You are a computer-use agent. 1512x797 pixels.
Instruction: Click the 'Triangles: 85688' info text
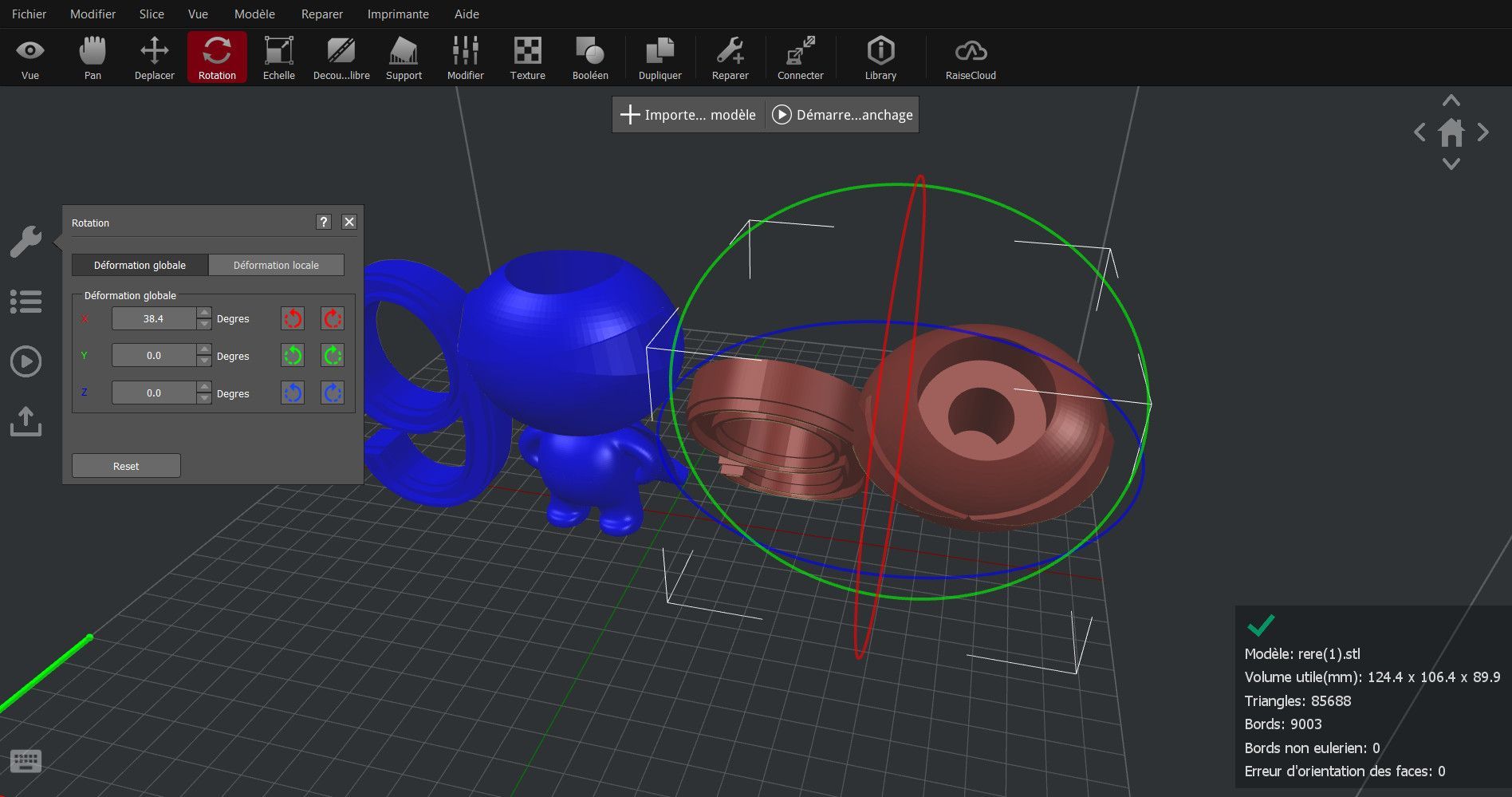point(1297,700)
